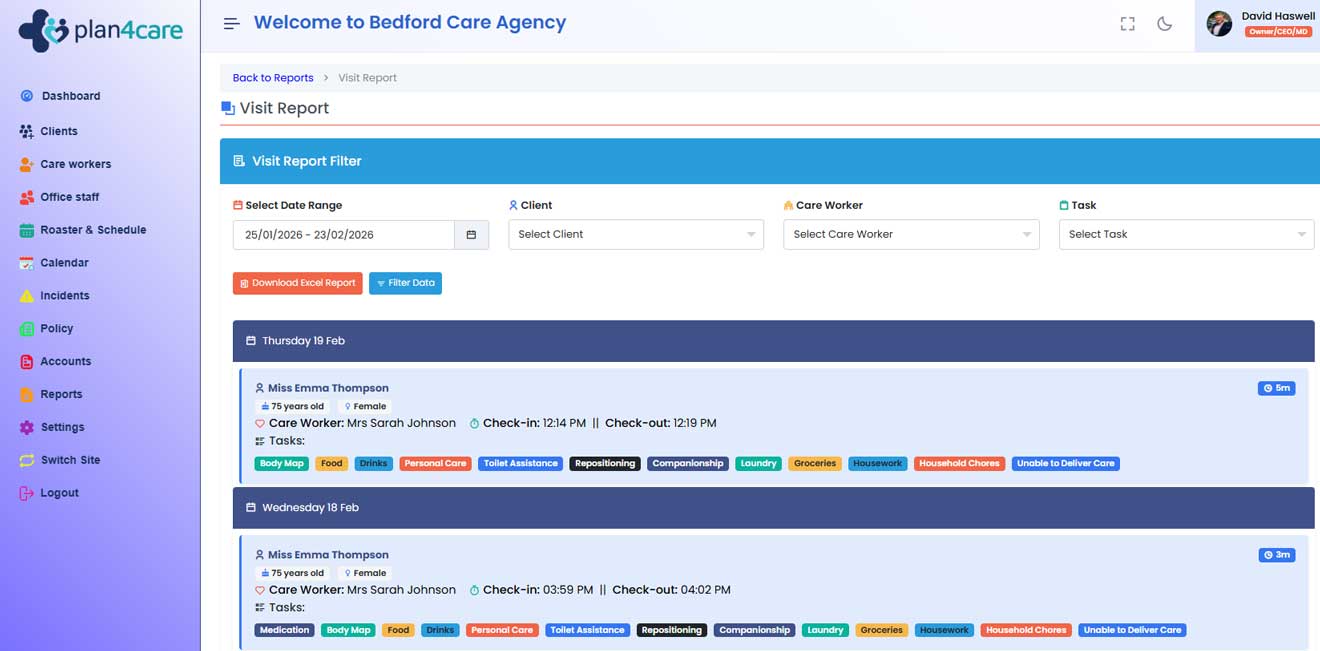
Task: Open Roaster & Schedule menu item
Action: [x=93, y=230]
